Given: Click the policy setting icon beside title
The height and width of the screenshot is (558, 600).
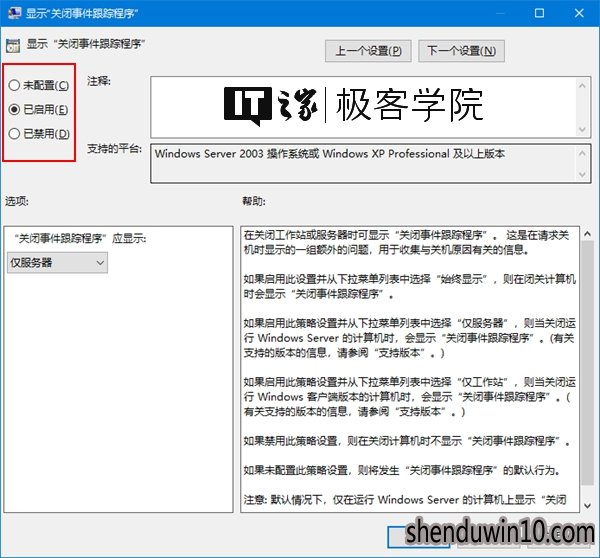Looking at the screenshot, I should [x=13, y=46].
